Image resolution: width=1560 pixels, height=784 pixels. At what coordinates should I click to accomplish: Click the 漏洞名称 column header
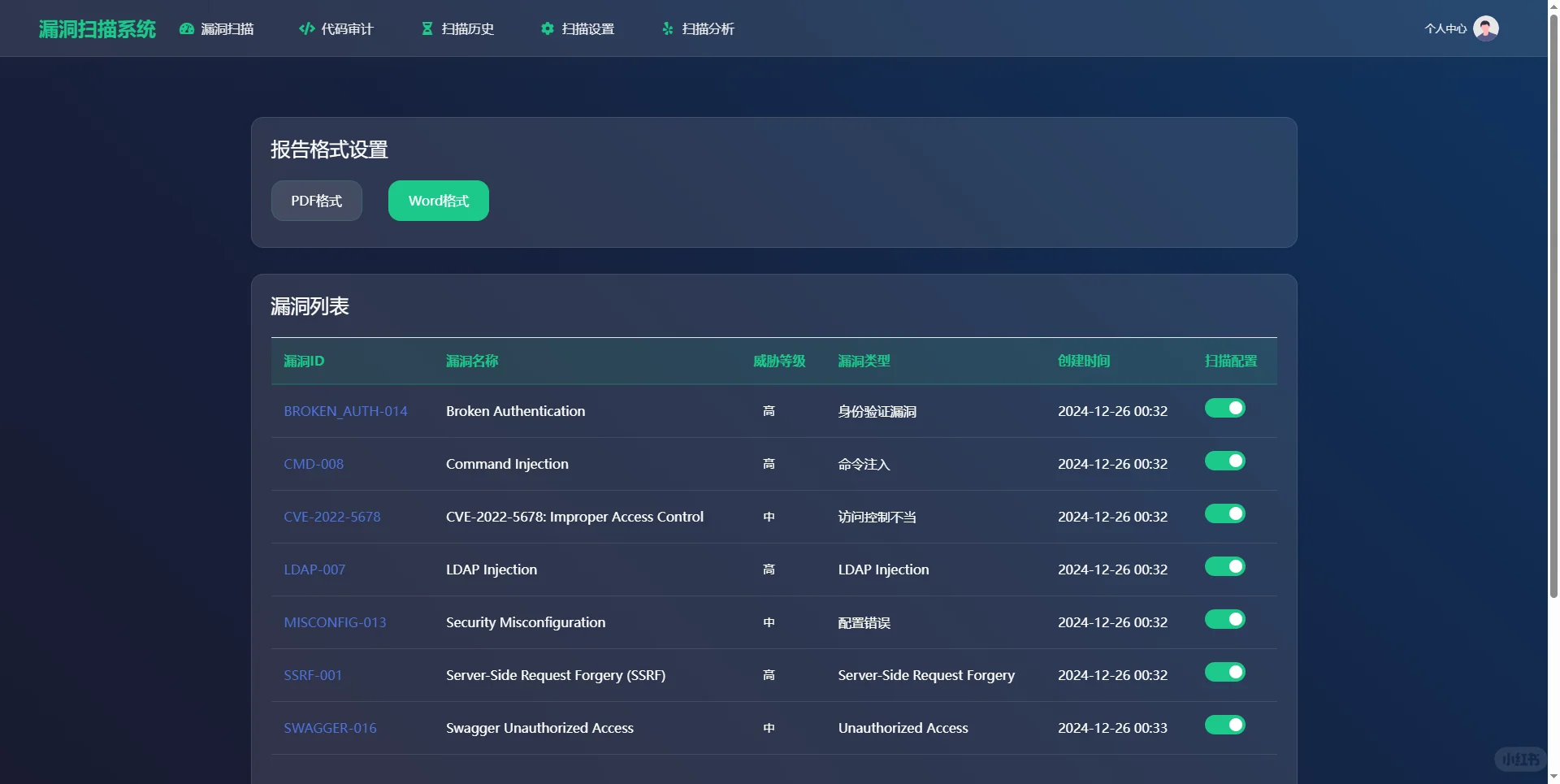pyautogui.click(x=472, y=361)
